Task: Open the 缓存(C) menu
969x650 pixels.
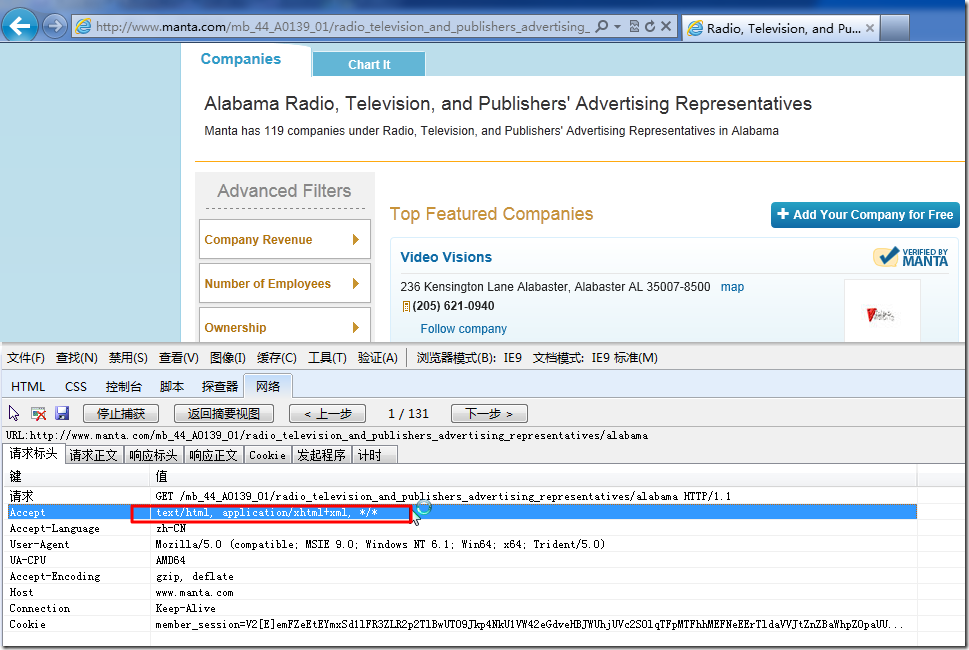Action: pyautogui.click(x=276, y=358)
